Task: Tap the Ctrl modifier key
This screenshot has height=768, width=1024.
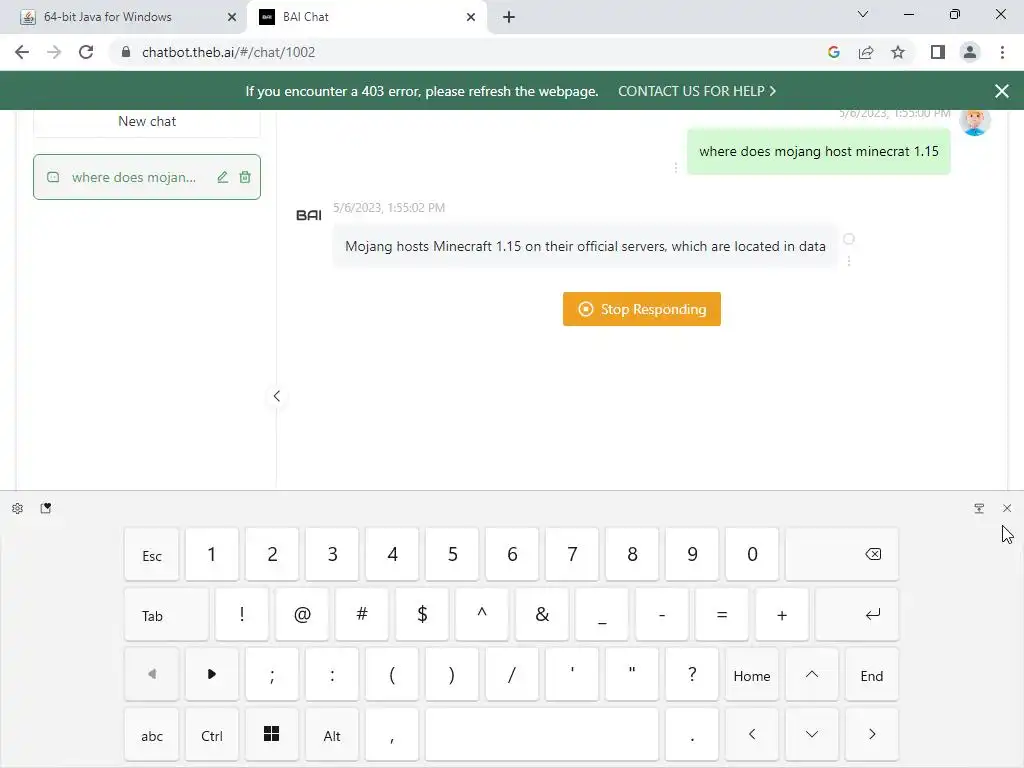Action: 212,735
